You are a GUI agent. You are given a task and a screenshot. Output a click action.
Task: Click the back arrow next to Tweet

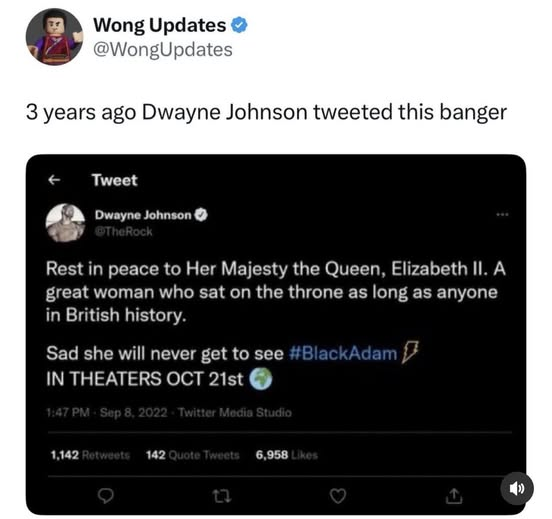point(54,180)
